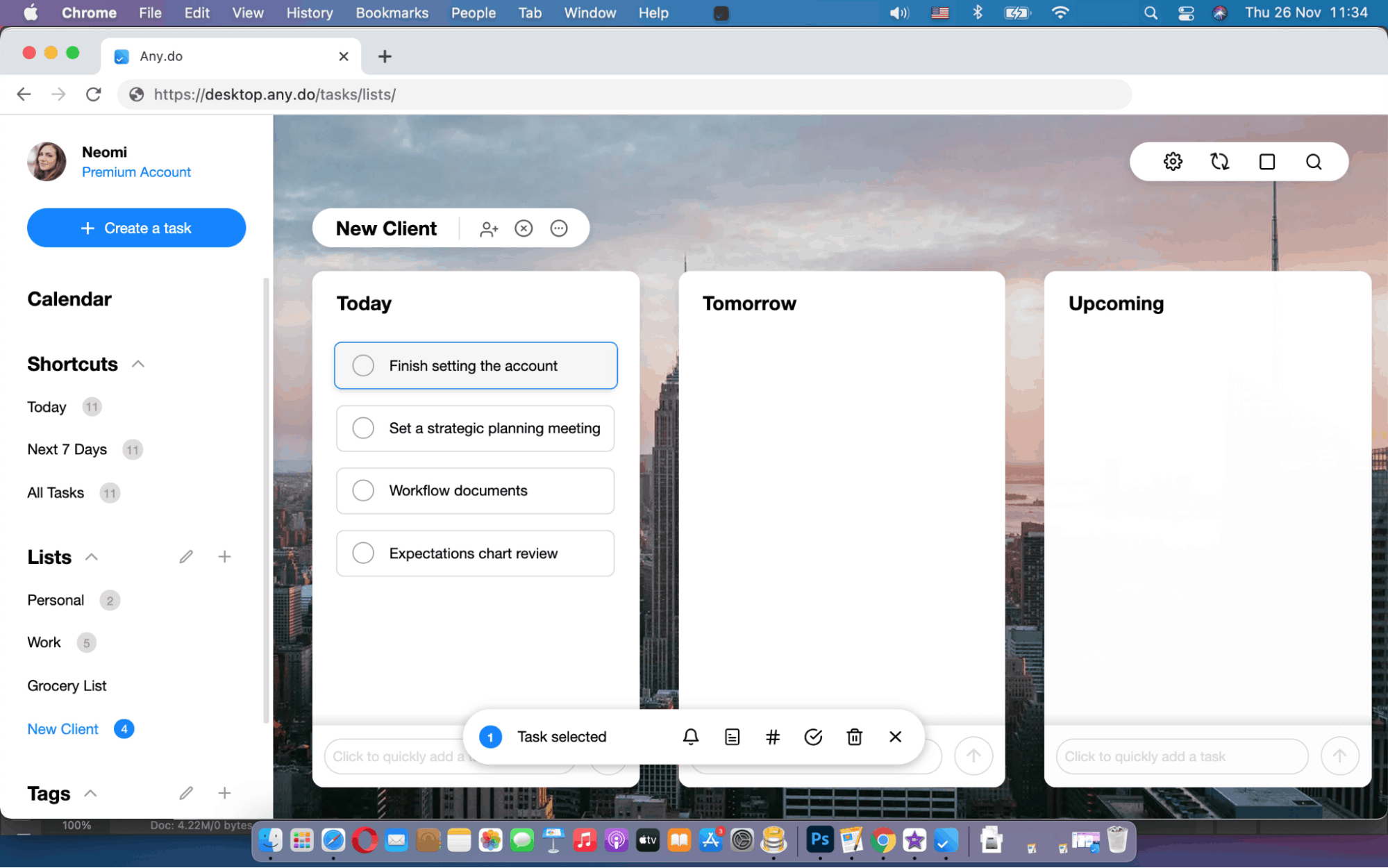Collapse the Shortcuts section
The height and width of the screenshot is (868, 1388).
138,364
